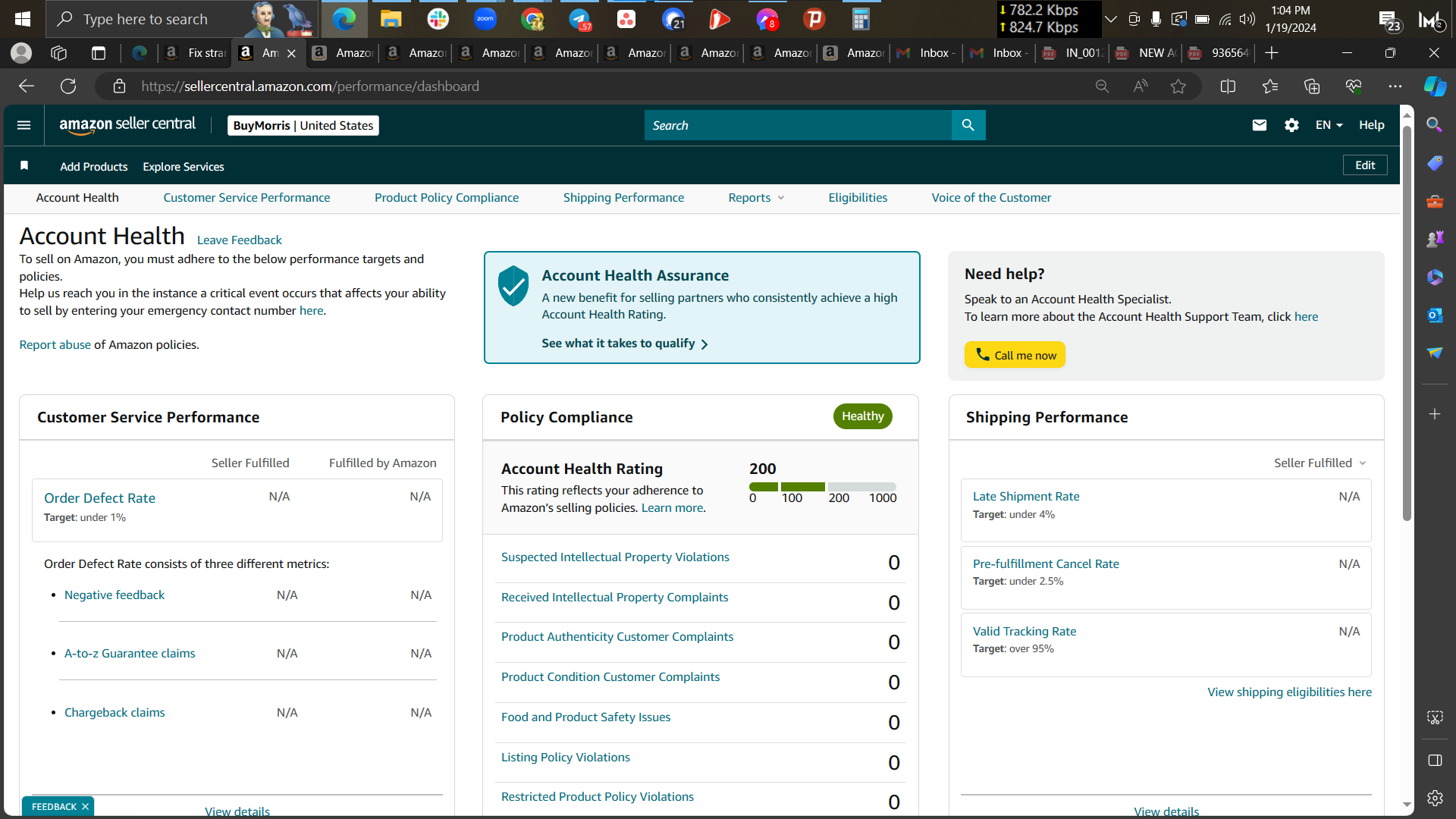The height and width of the screenshot is (819, 1456).
Task: Open the favorites list icon
Action: click(1270, 86)
